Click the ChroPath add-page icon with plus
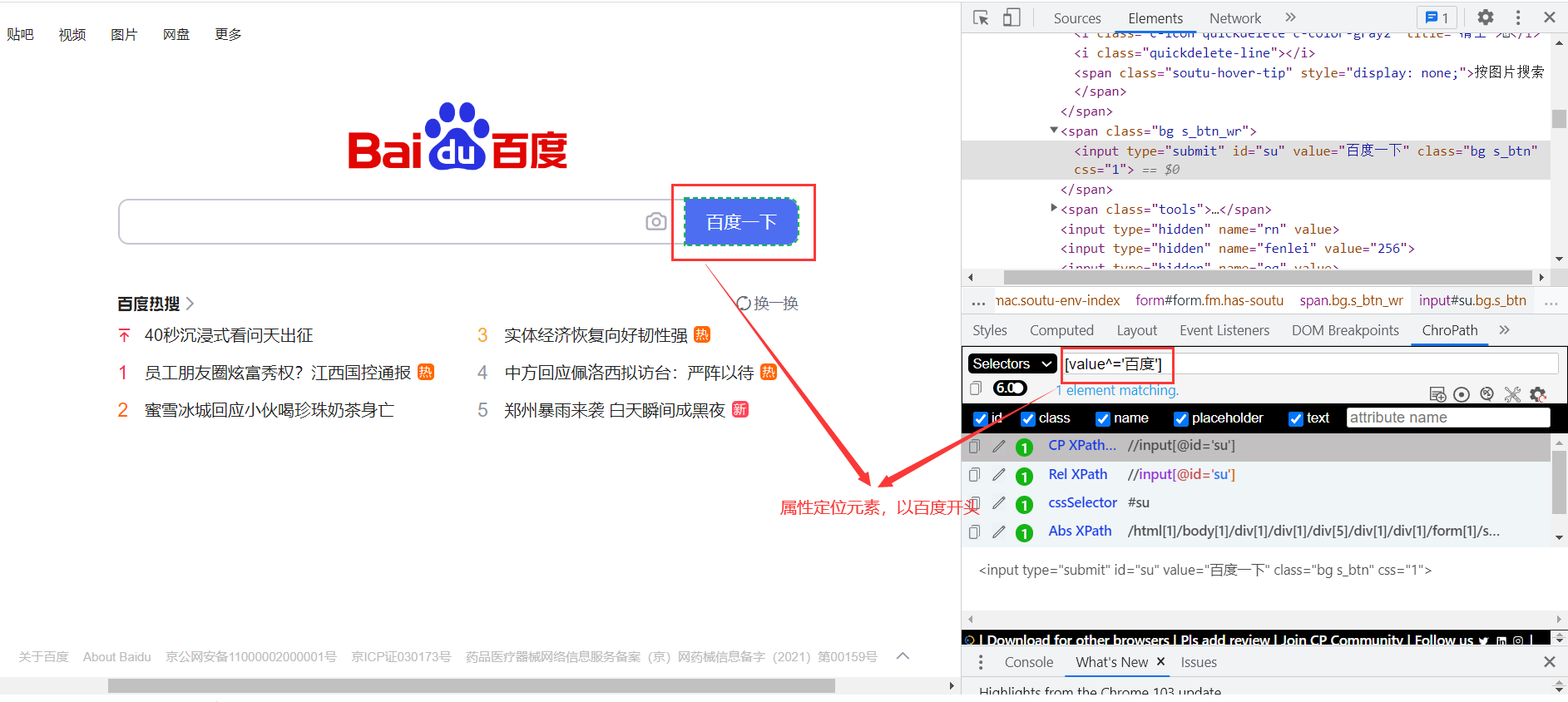 point(1437,394)
